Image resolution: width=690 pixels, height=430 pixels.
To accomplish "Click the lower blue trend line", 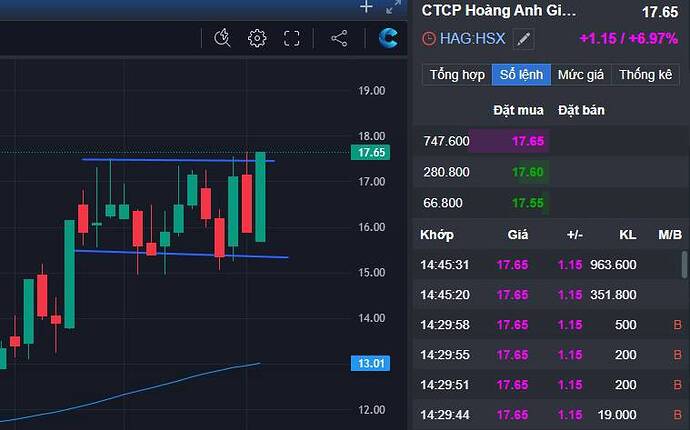I will [181, 254].
